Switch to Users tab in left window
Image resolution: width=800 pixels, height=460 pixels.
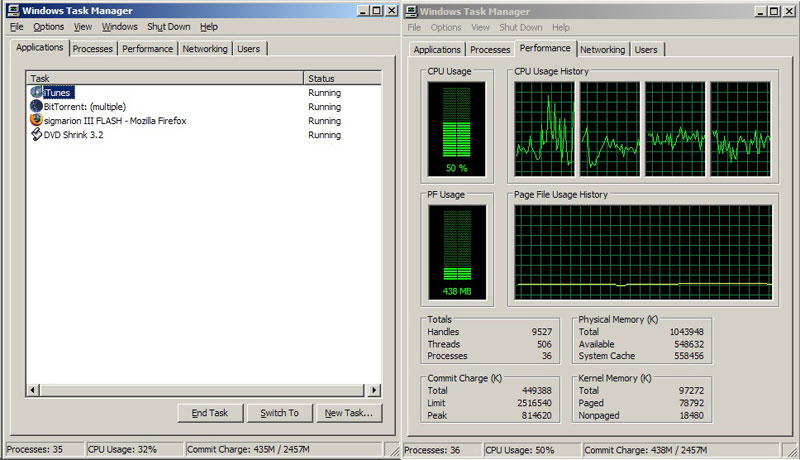pyautogui.click(x=248, y=49)
